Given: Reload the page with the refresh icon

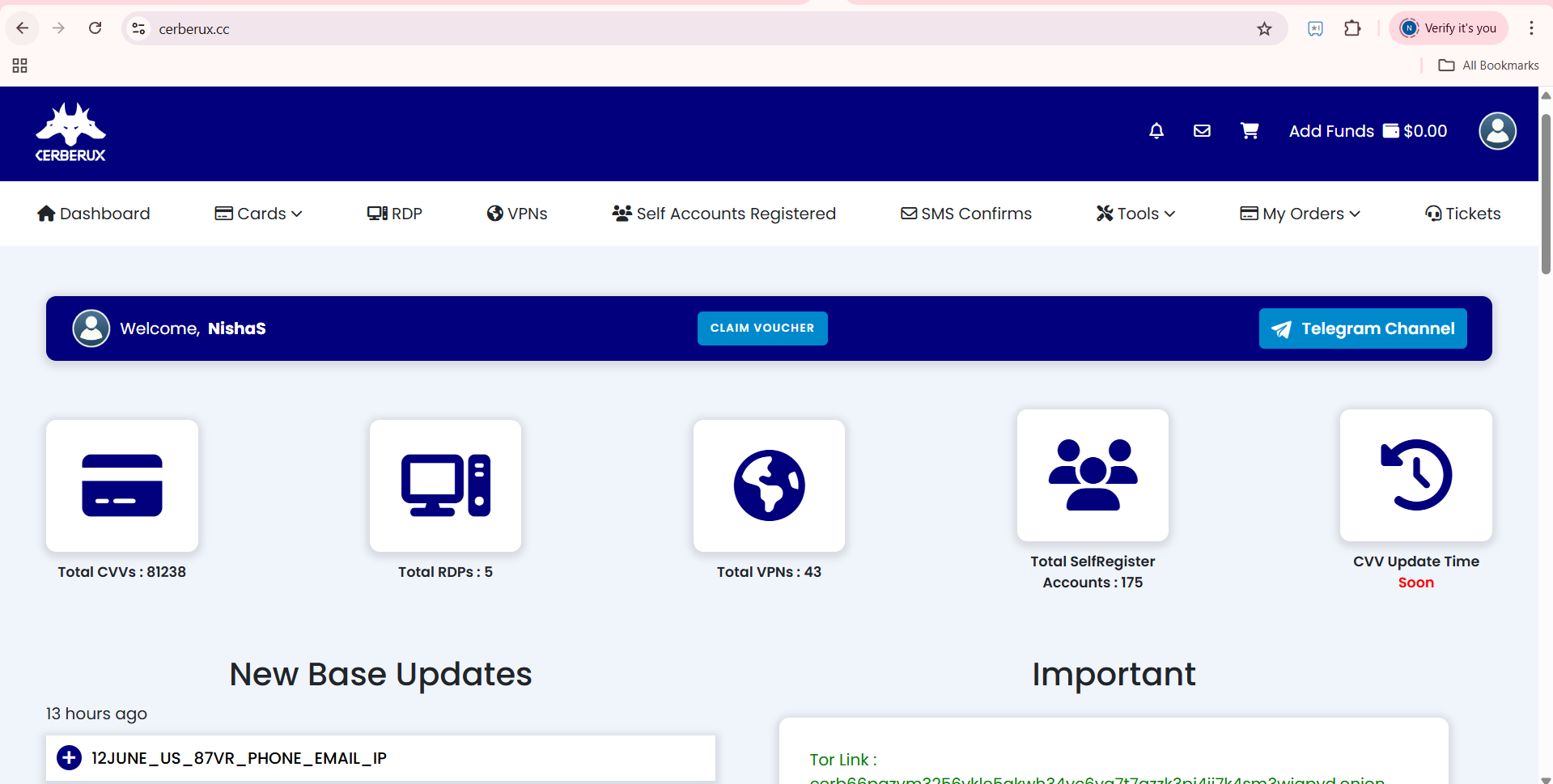Looking at the screenshot, I should point(95,28).
